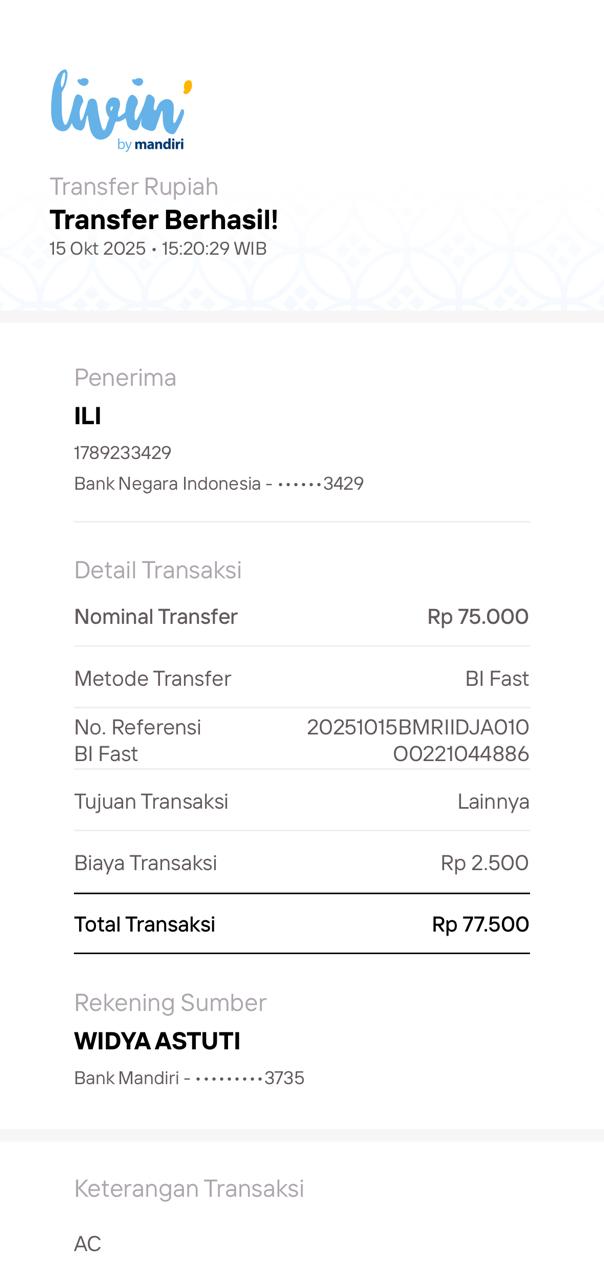Tap the Transfer Berhasil! heading
Viewport: 604px width, 1280px height.
[164, 220]
